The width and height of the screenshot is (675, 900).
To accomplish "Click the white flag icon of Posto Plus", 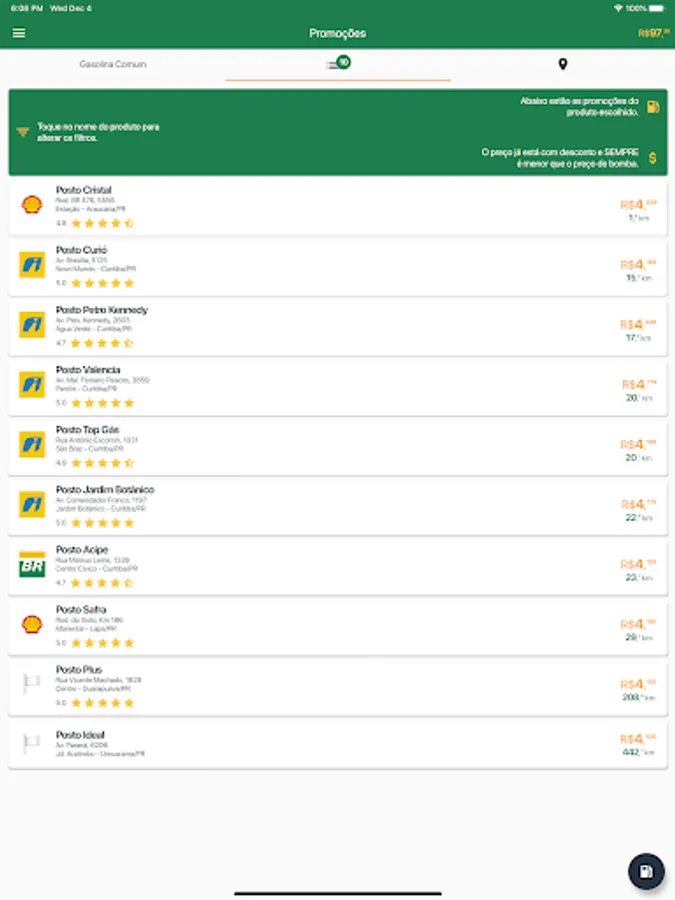I will pyautogui.click(x=32, y=683).
